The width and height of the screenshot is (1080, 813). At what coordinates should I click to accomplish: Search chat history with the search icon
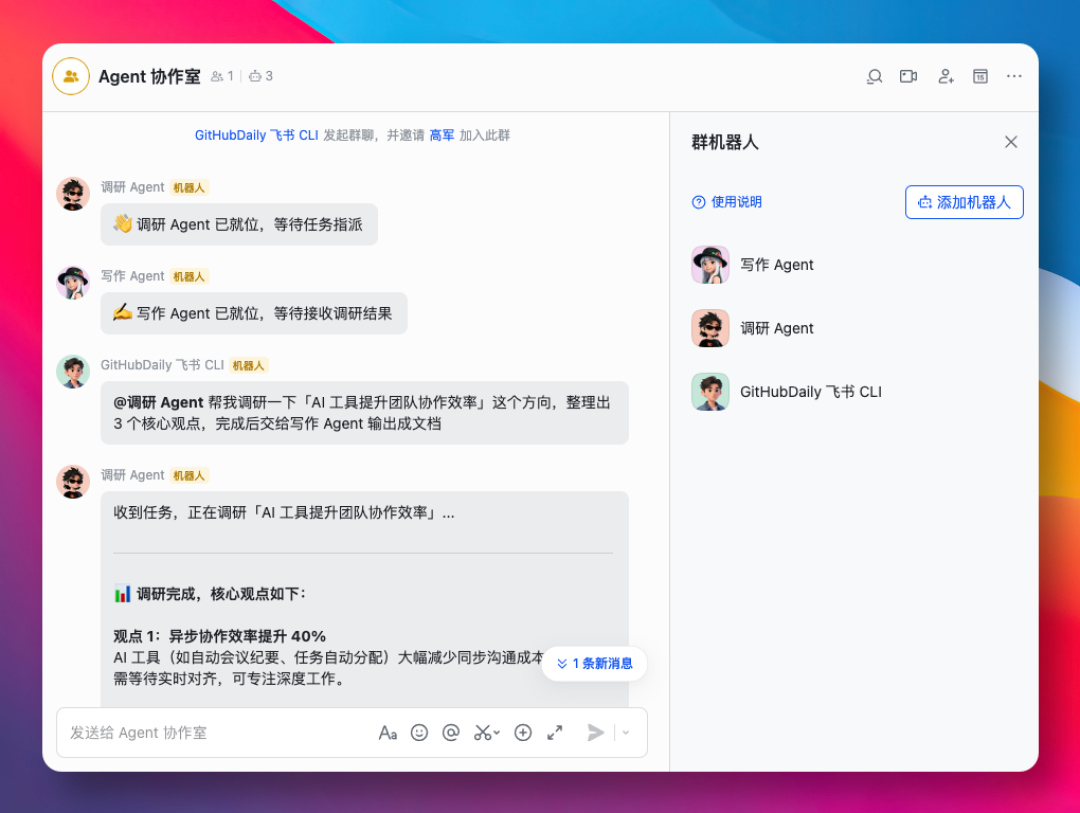point(875,76)
